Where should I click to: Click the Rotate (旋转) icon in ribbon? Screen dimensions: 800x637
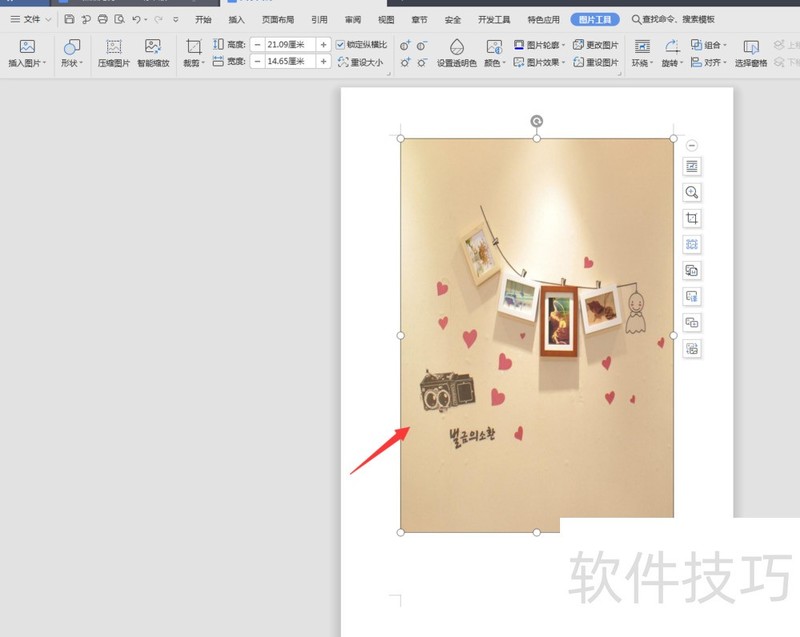coord(672,47)
